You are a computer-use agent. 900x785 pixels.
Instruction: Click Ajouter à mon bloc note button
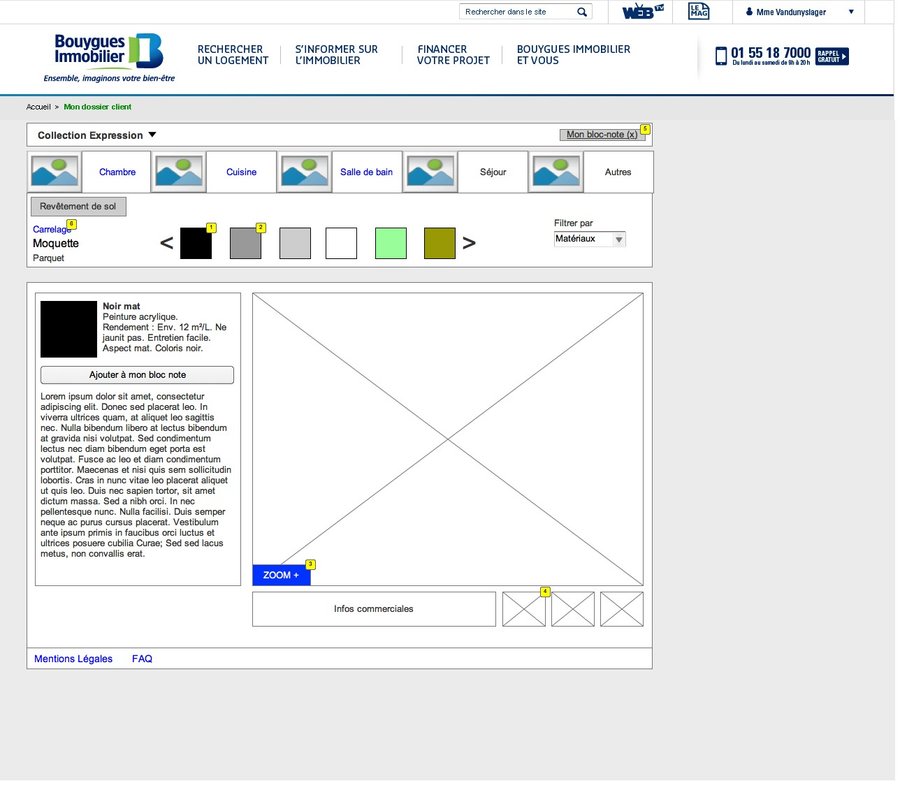tap(137, 375)
